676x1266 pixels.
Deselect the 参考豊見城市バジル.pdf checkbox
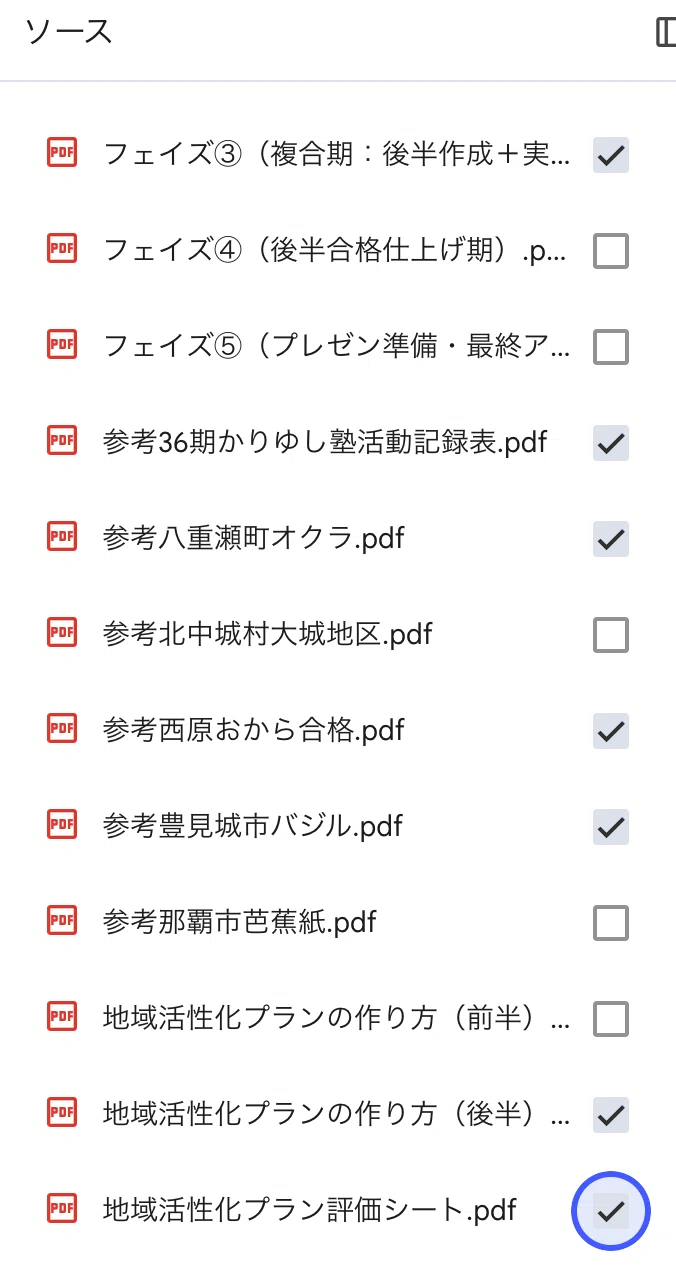point(611,827)
